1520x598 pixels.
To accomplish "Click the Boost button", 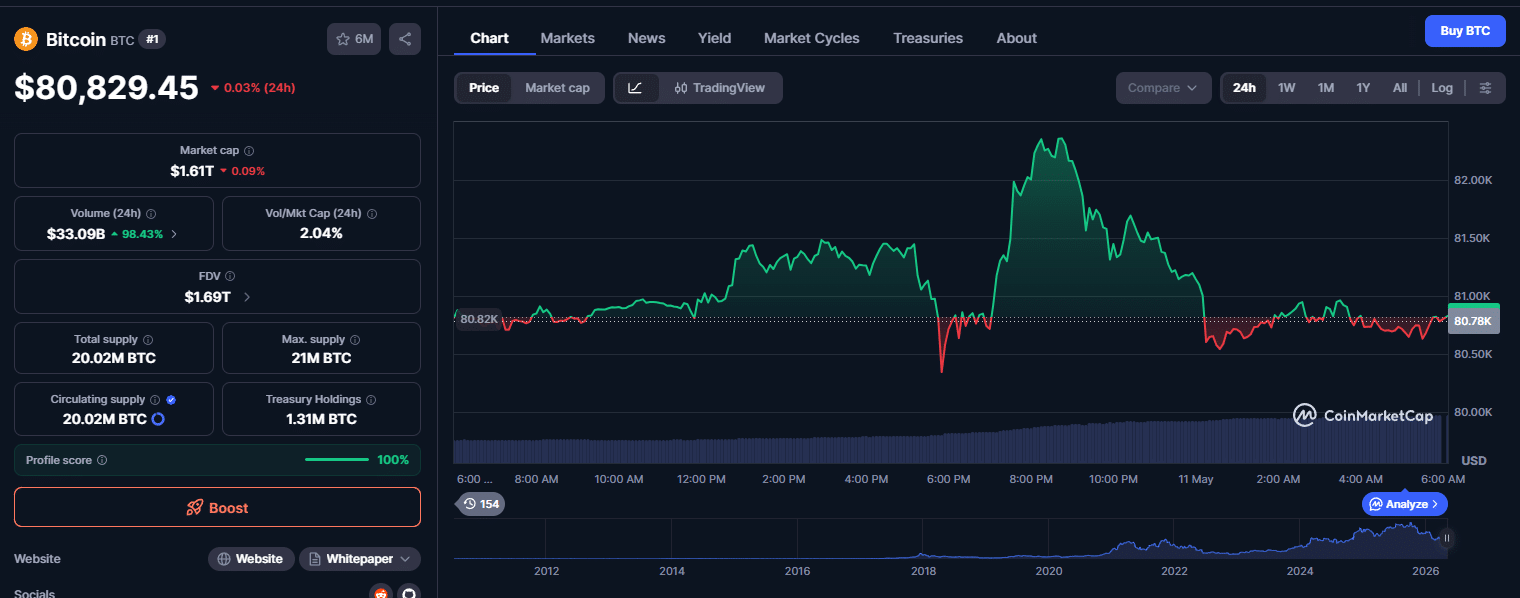I will point(217,507).
